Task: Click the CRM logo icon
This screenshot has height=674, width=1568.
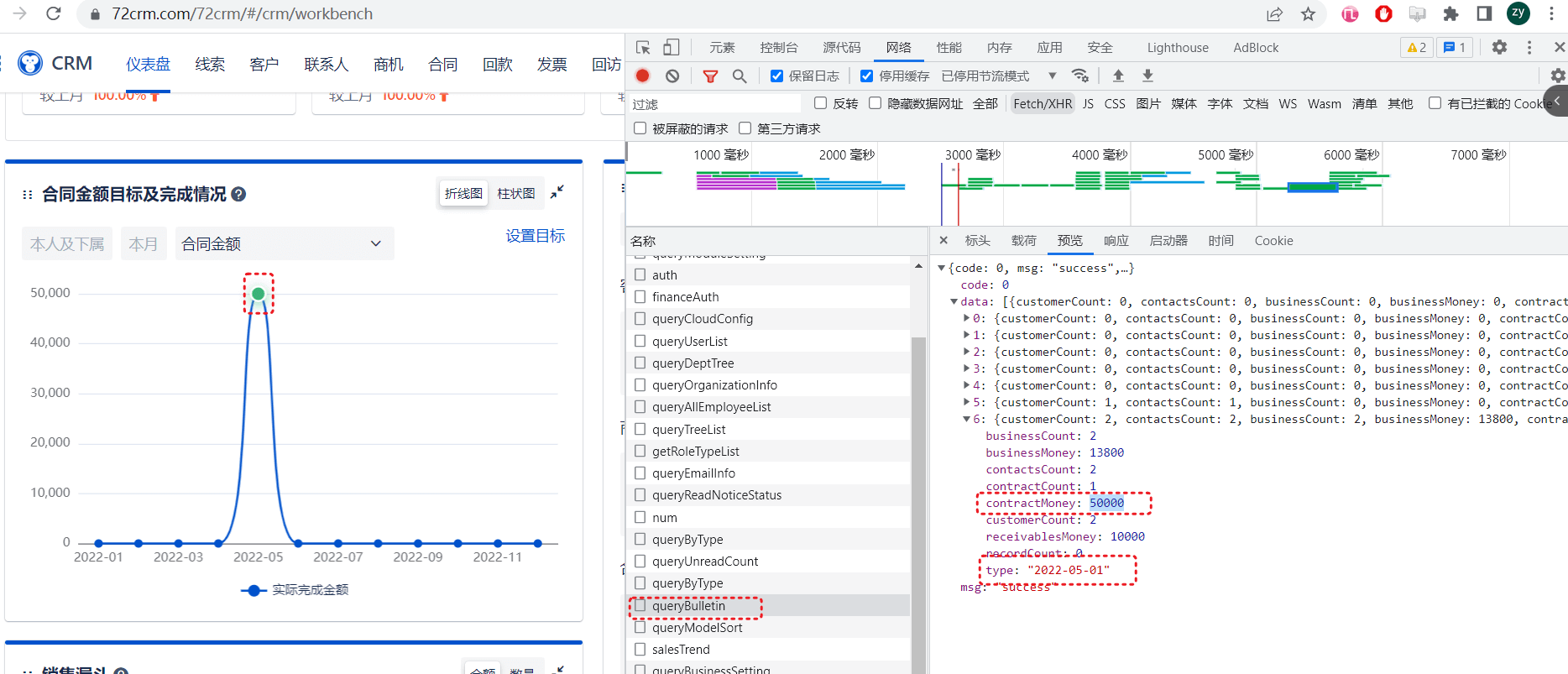Action: pyautogui.click(x=30, y=63)
